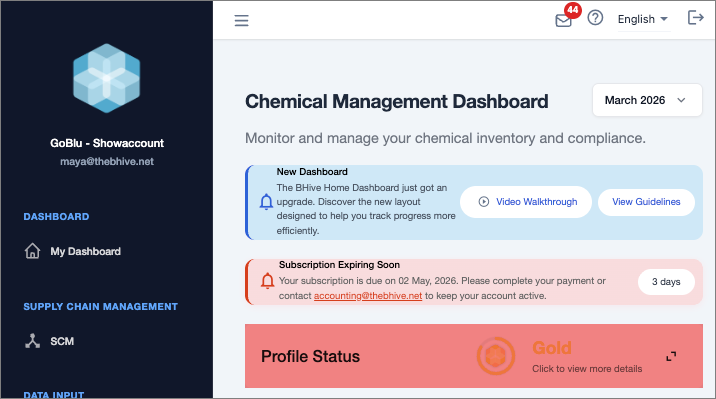This screenshot has height=399, width=716.
Task: Open the English language dropdown
Action: point(643,19)
